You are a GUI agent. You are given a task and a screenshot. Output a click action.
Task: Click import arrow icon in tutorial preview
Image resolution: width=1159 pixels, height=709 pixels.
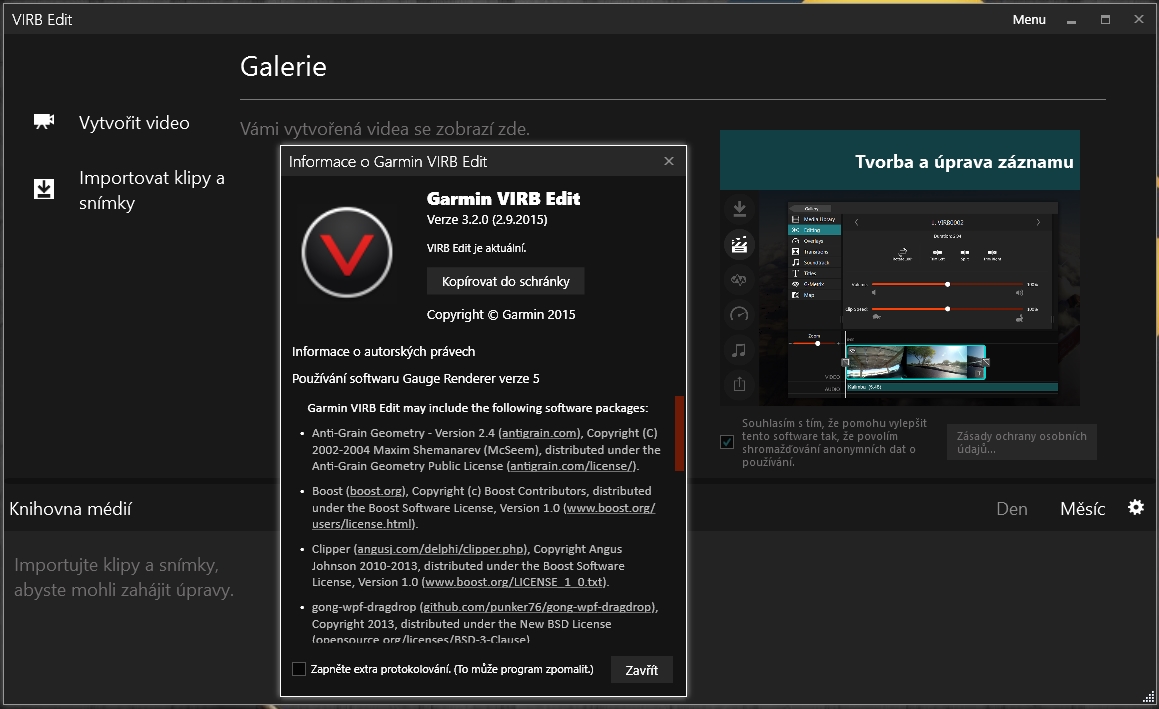pos(739,209)
